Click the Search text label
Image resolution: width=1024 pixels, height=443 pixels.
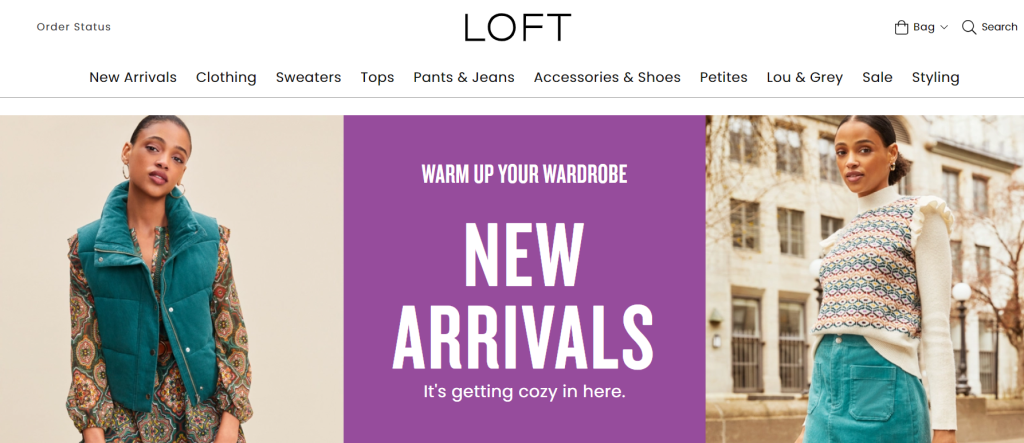(x=999, y=27)
